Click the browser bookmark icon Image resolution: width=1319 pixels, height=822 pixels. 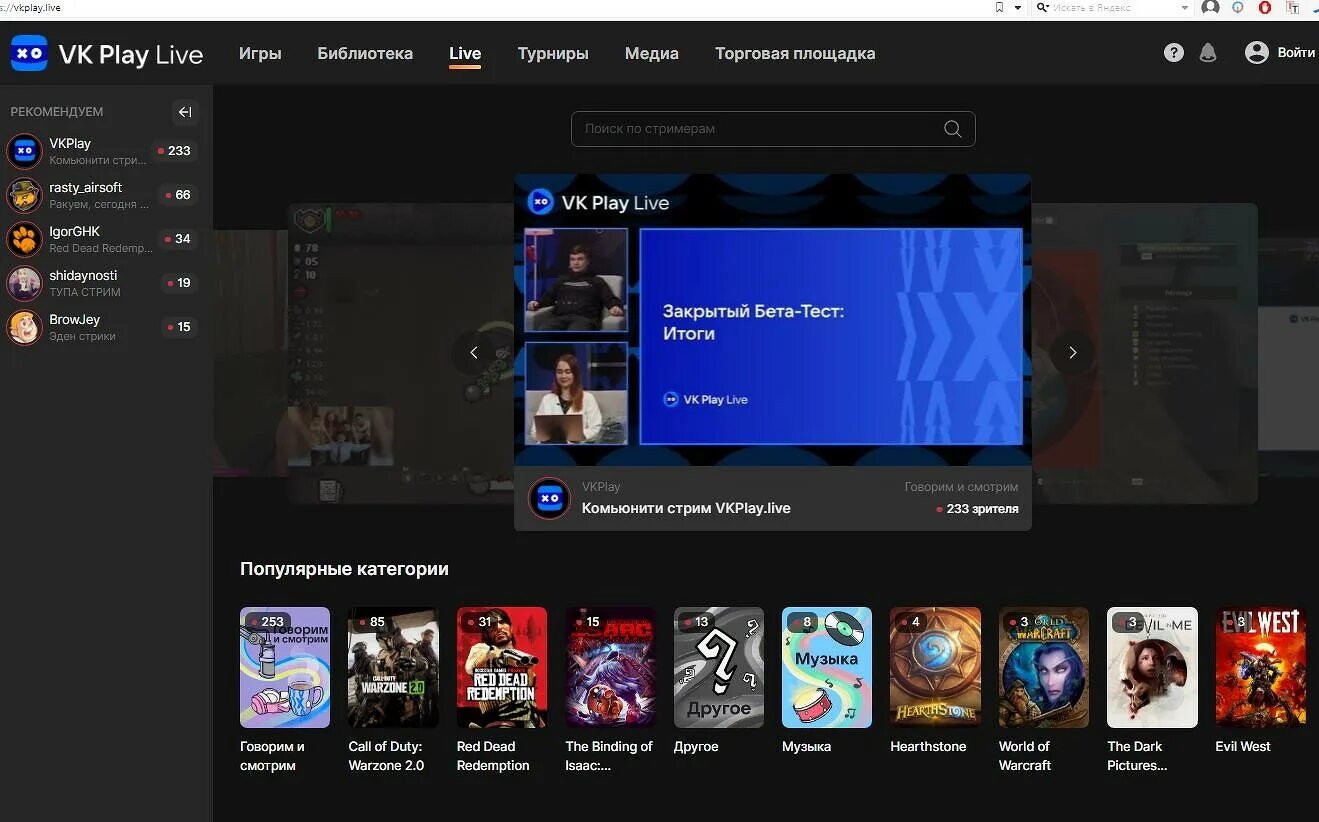[x=999, y=7]
